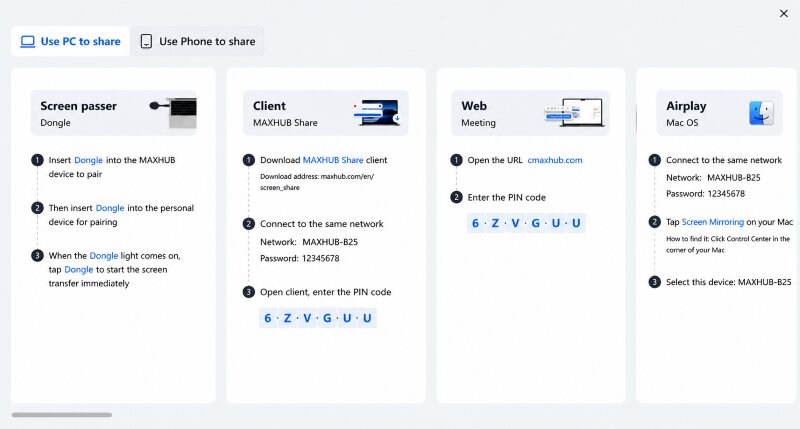
Task: Switch to Use Phone to share tab
Action: point(197,41)
